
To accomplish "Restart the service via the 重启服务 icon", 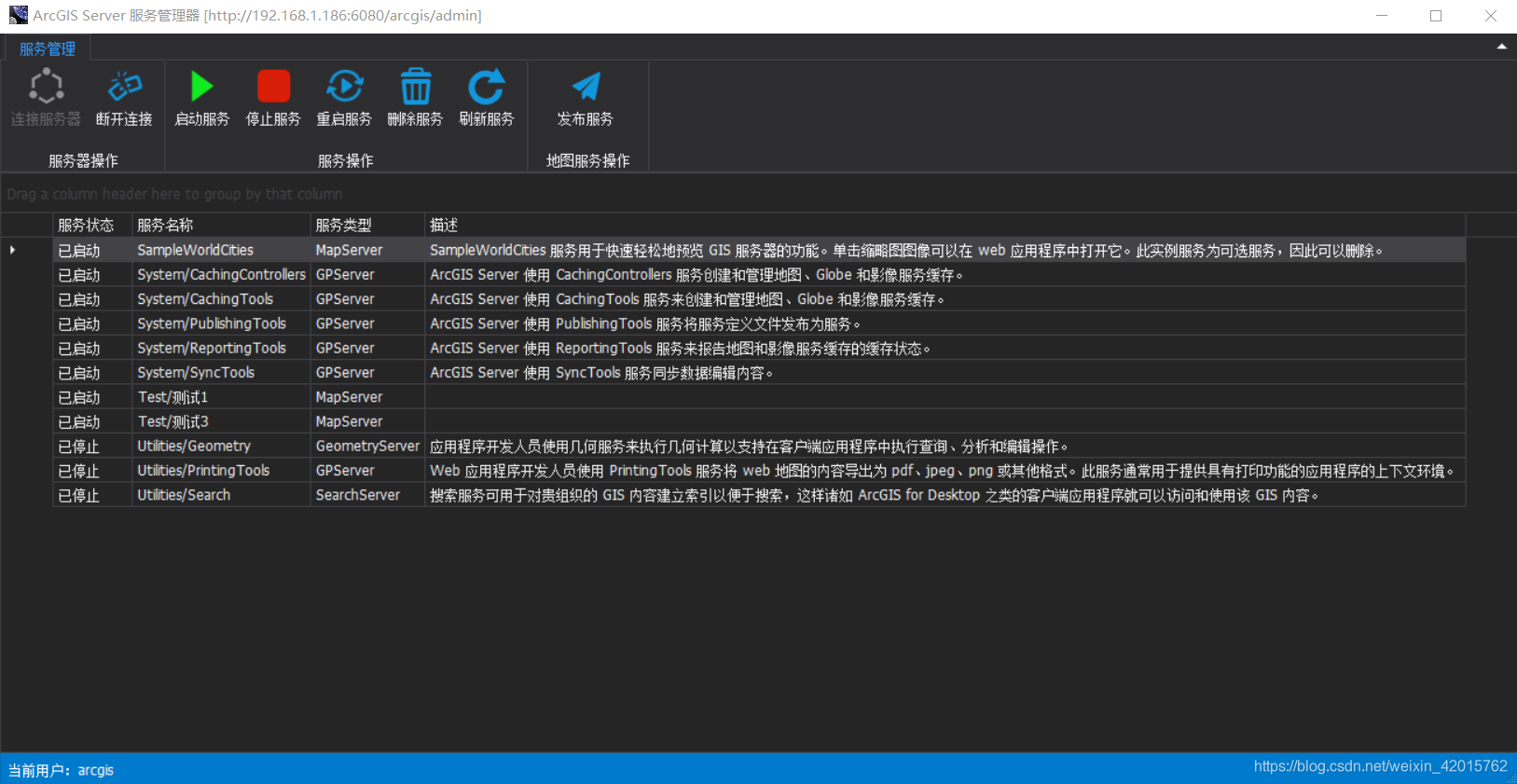I will tap(344, 87).
